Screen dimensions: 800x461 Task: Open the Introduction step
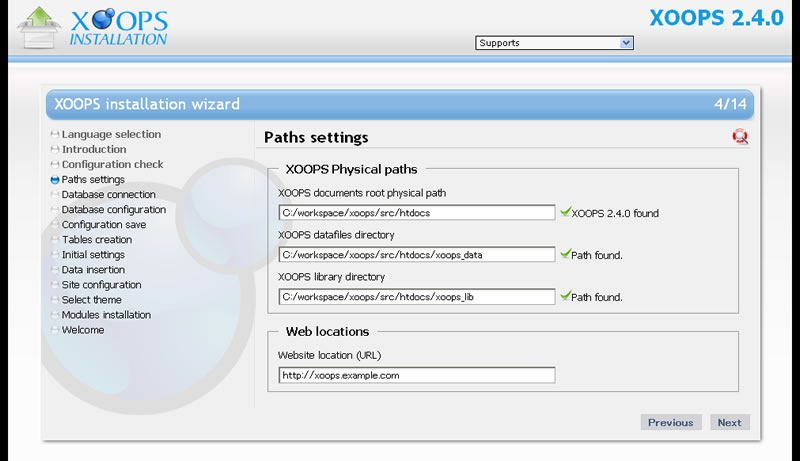pos(94,149)
